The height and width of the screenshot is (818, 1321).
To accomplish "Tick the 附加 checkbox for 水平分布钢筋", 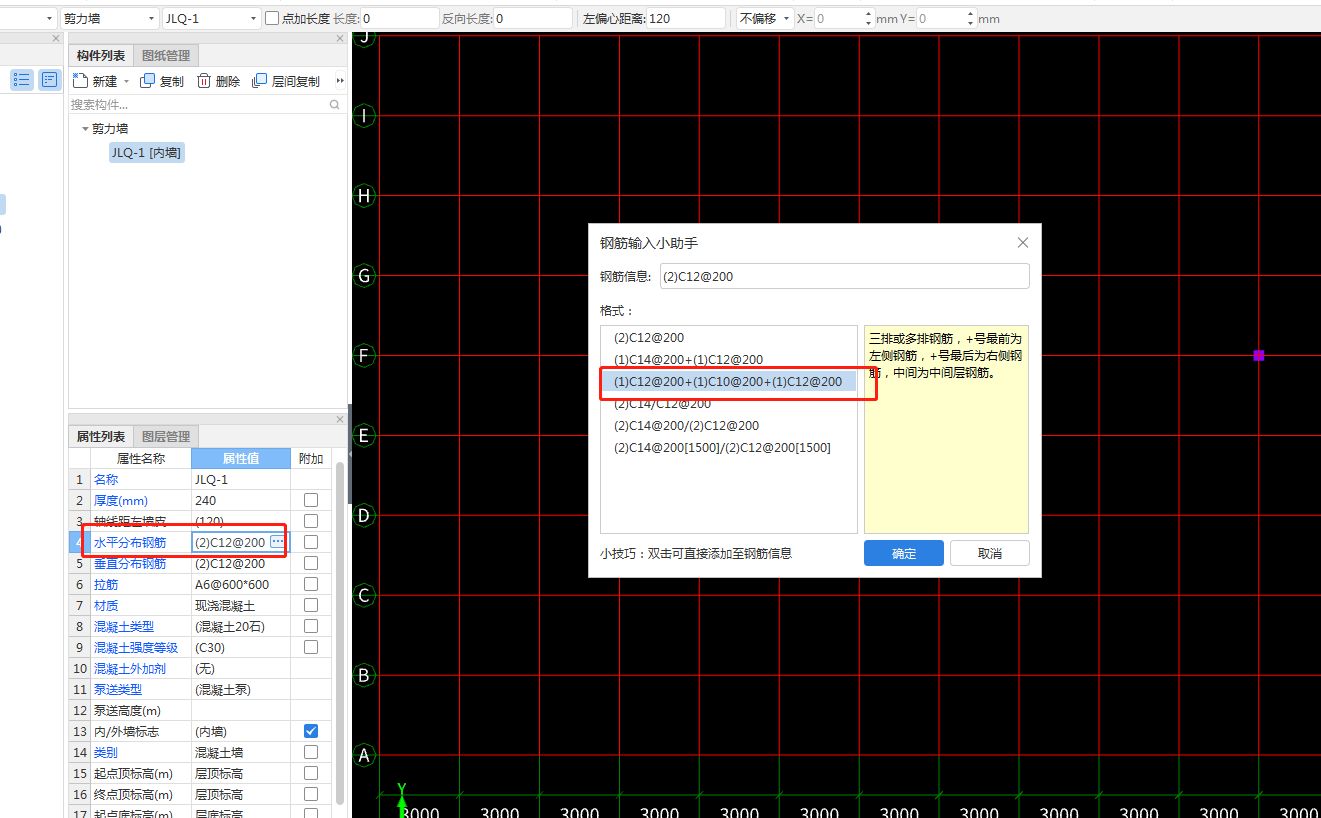I will [x=311, y=542].
